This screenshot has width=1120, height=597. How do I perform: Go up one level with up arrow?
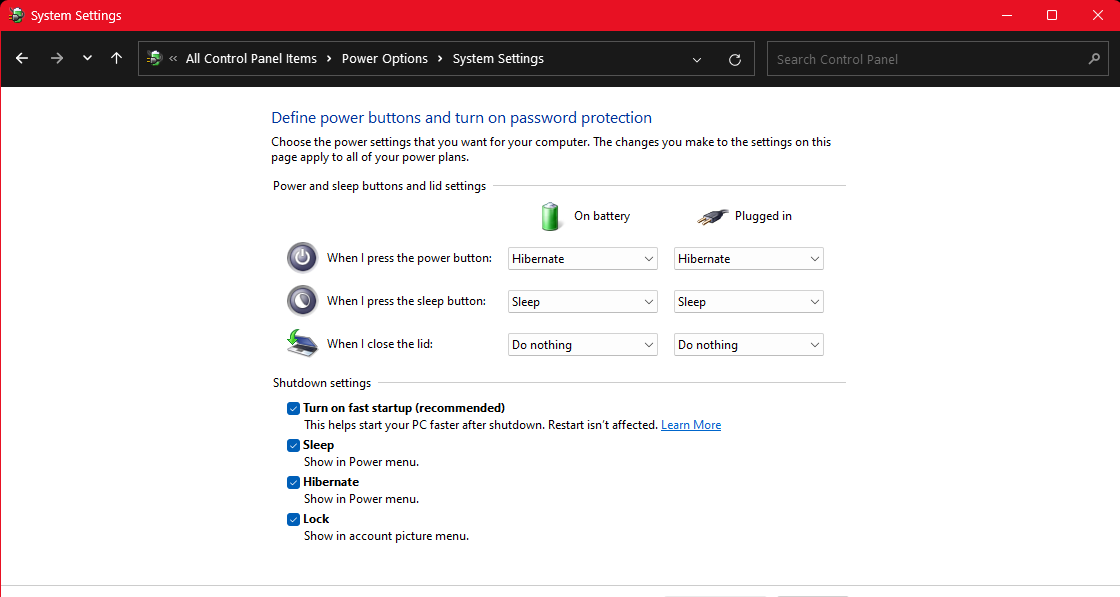(x=116, y=59)
